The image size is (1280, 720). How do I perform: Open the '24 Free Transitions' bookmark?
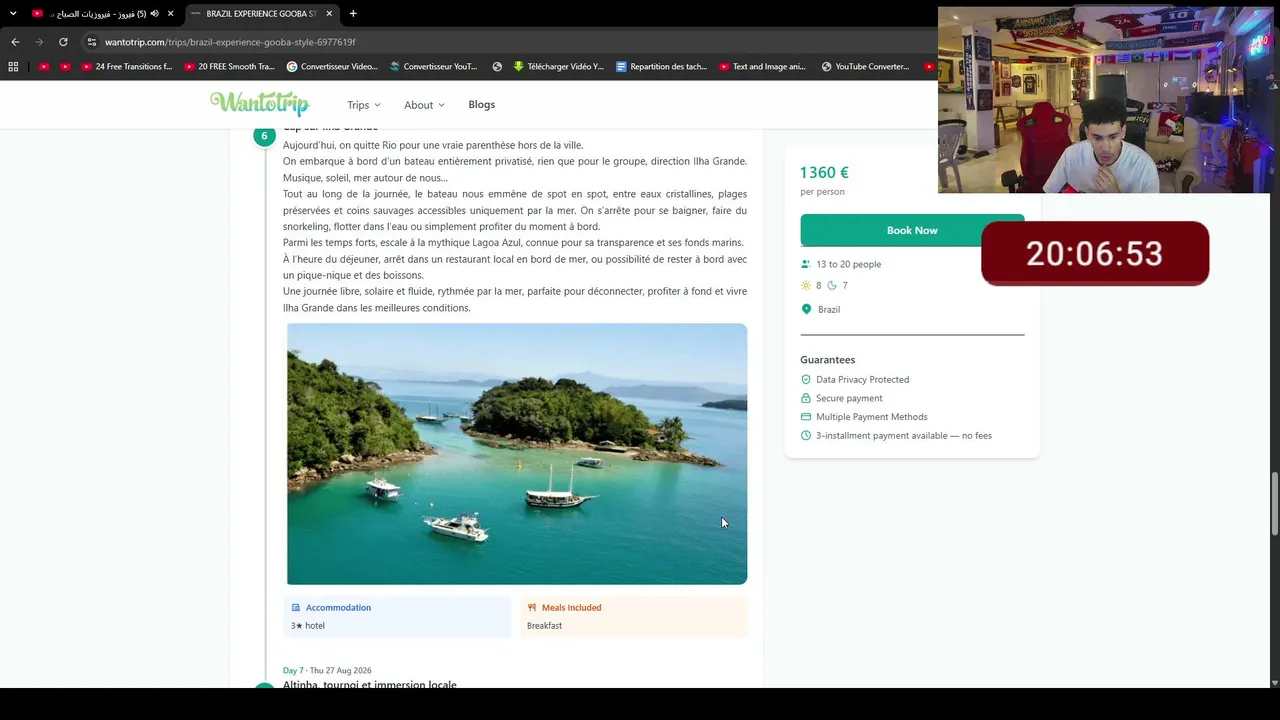127,67
